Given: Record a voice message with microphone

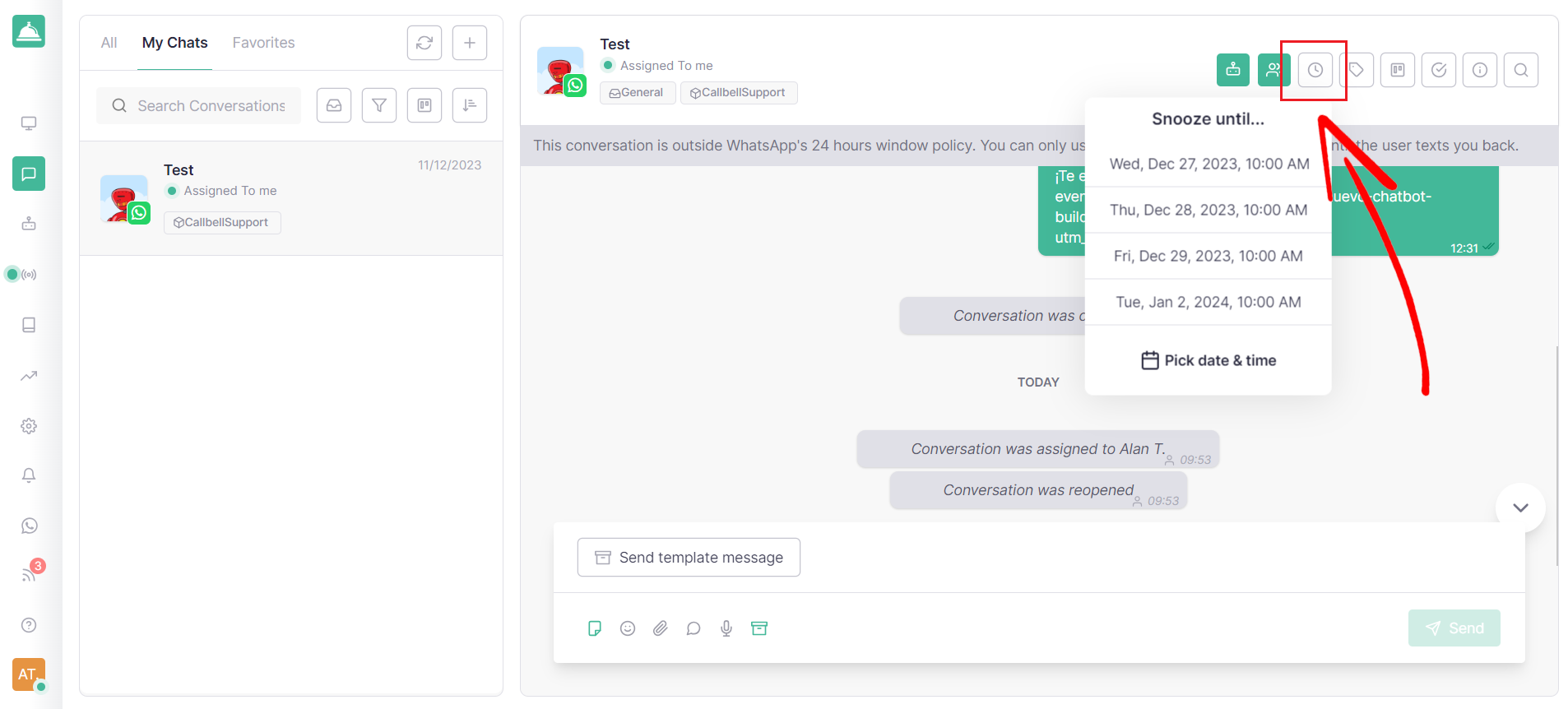Looking at the screenshot, I should 726,628.
